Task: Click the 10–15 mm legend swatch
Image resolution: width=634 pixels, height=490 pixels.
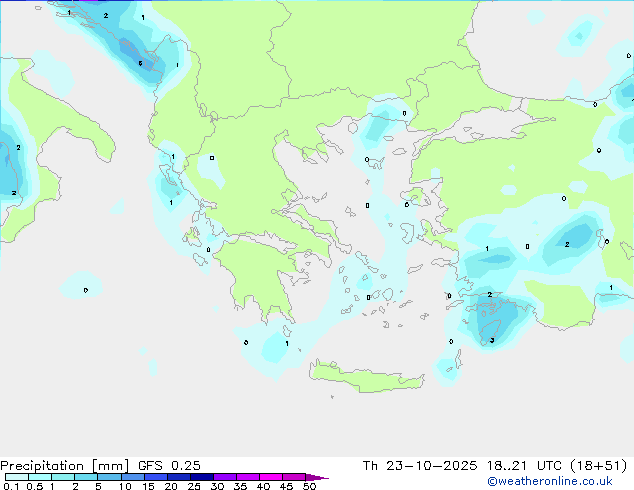Action: click(x=132, y=477)
